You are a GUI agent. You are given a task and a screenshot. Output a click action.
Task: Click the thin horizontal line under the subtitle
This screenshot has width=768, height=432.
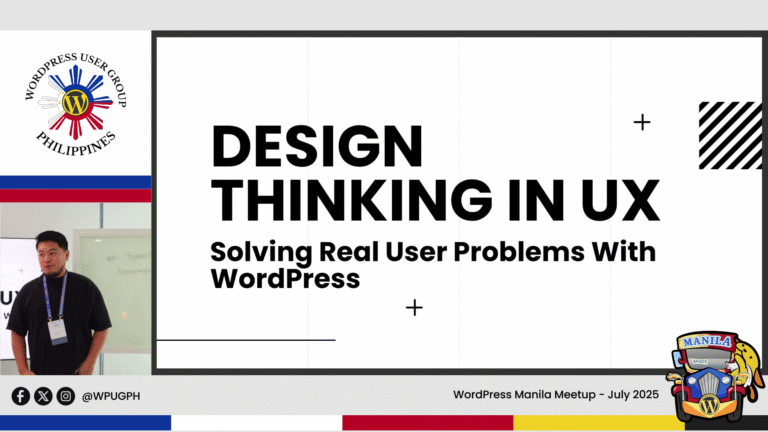(245, 340)
